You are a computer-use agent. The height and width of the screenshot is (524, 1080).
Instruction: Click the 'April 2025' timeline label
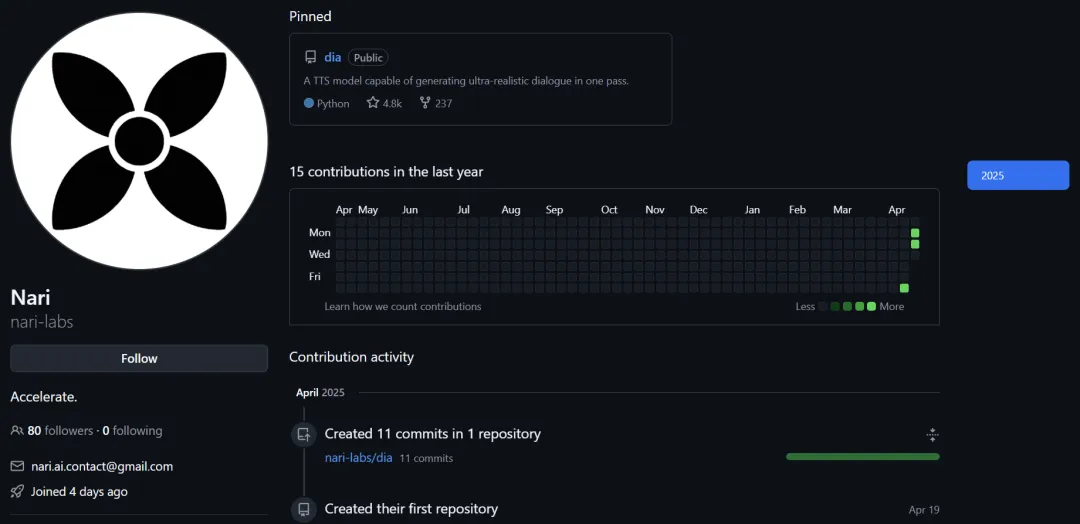click(x=320, y=392)
